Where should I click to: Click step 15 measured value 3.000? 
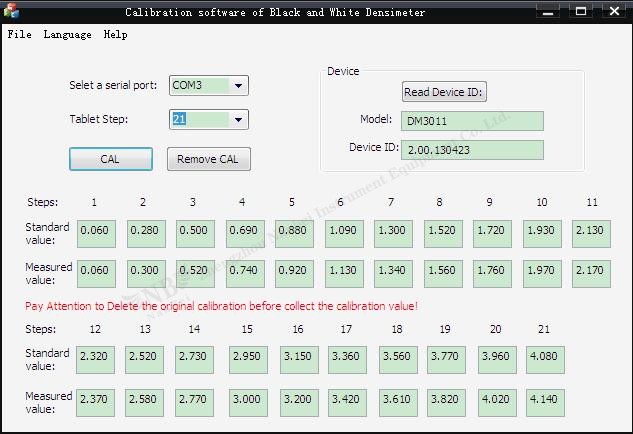[249, 403]
